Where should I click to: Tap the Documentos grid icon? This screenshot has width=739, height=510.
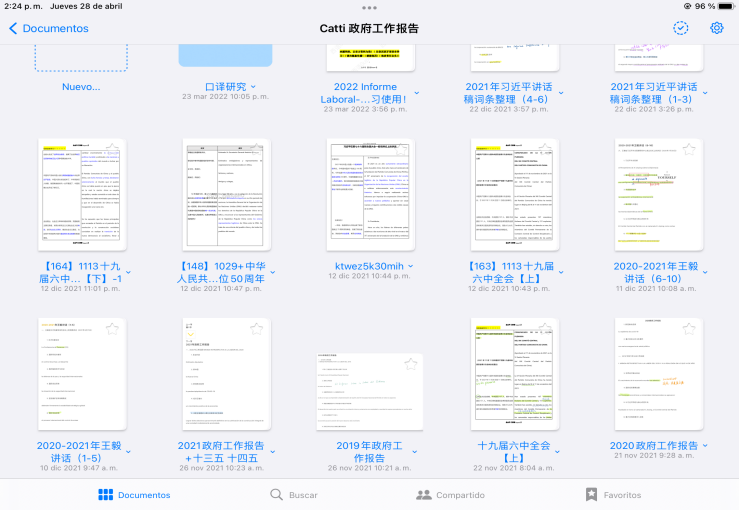pyautogui.click(x=105, y=495)
